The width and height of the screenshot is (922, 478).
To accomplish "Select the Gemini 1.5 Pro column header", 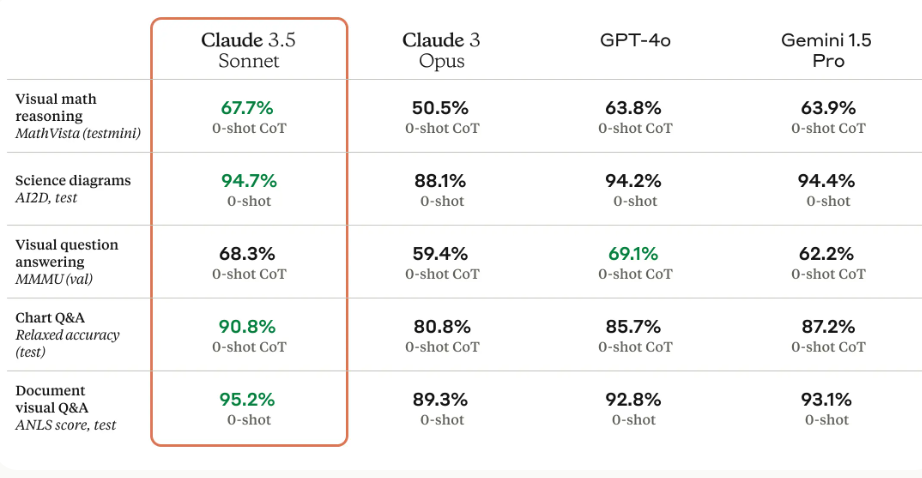I will (827, 50).
